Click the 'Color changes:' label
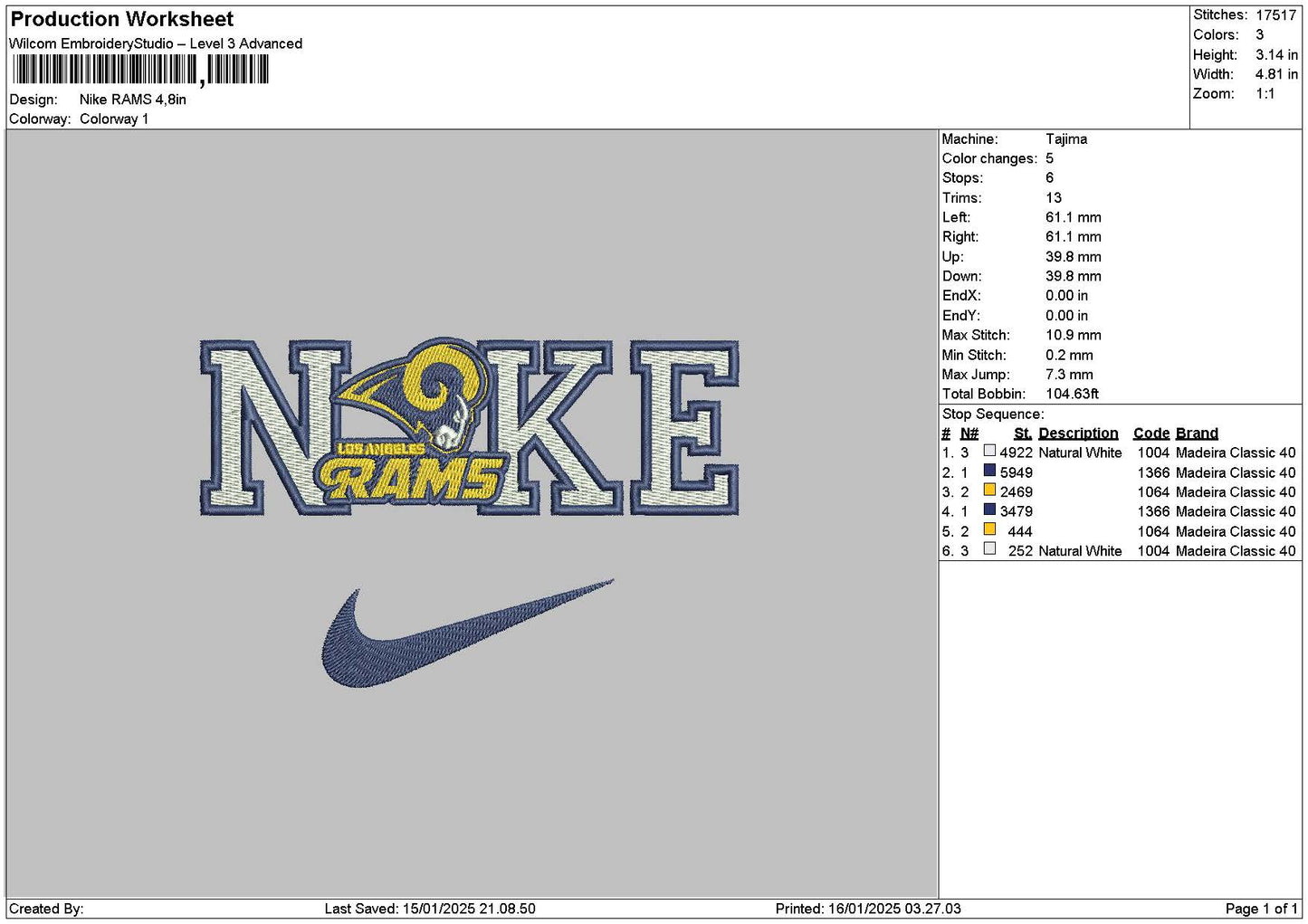This screenshot has height=924, width=1308. [989, 158]
